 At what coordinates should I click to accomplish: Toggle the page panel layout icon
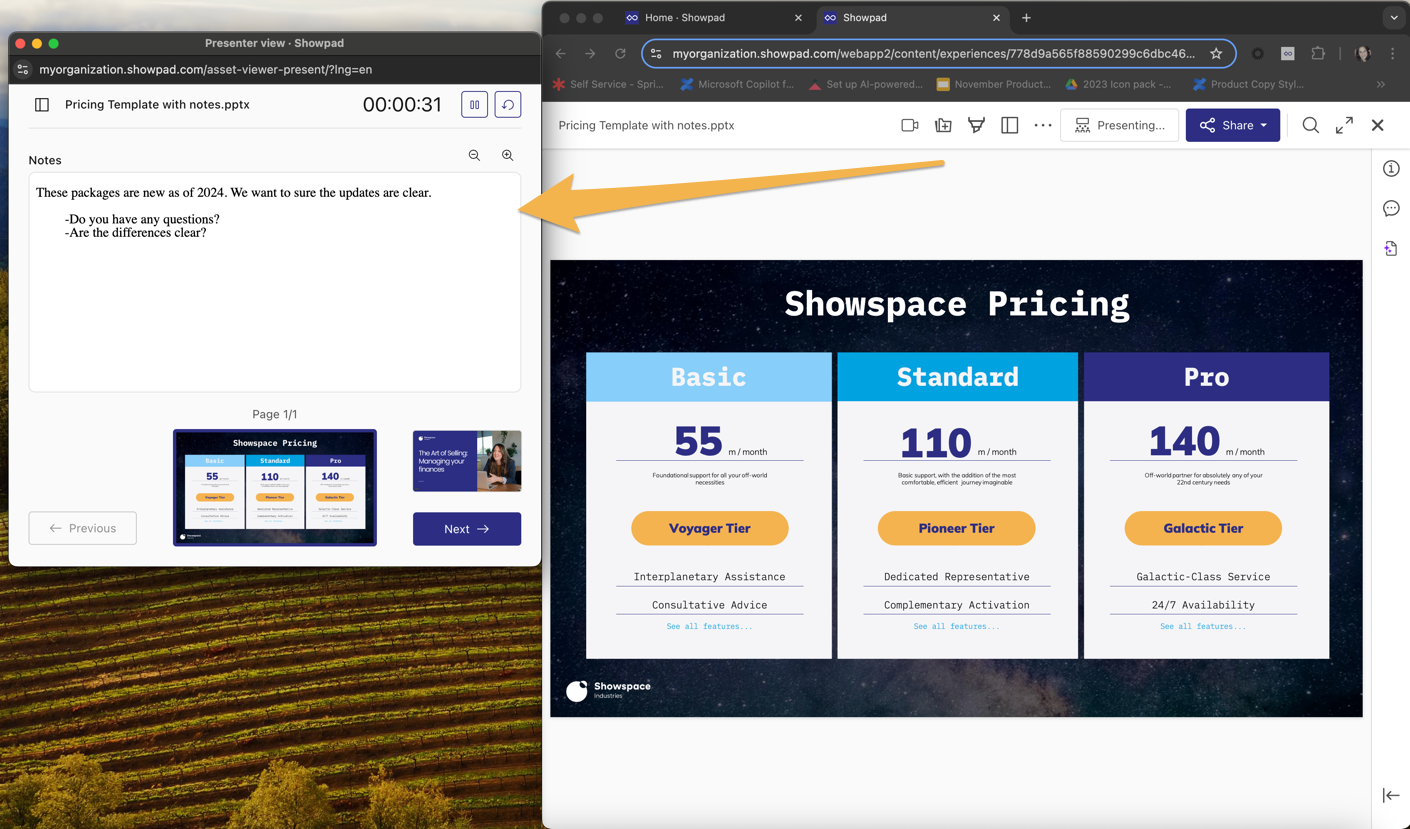pos(1009,126)
